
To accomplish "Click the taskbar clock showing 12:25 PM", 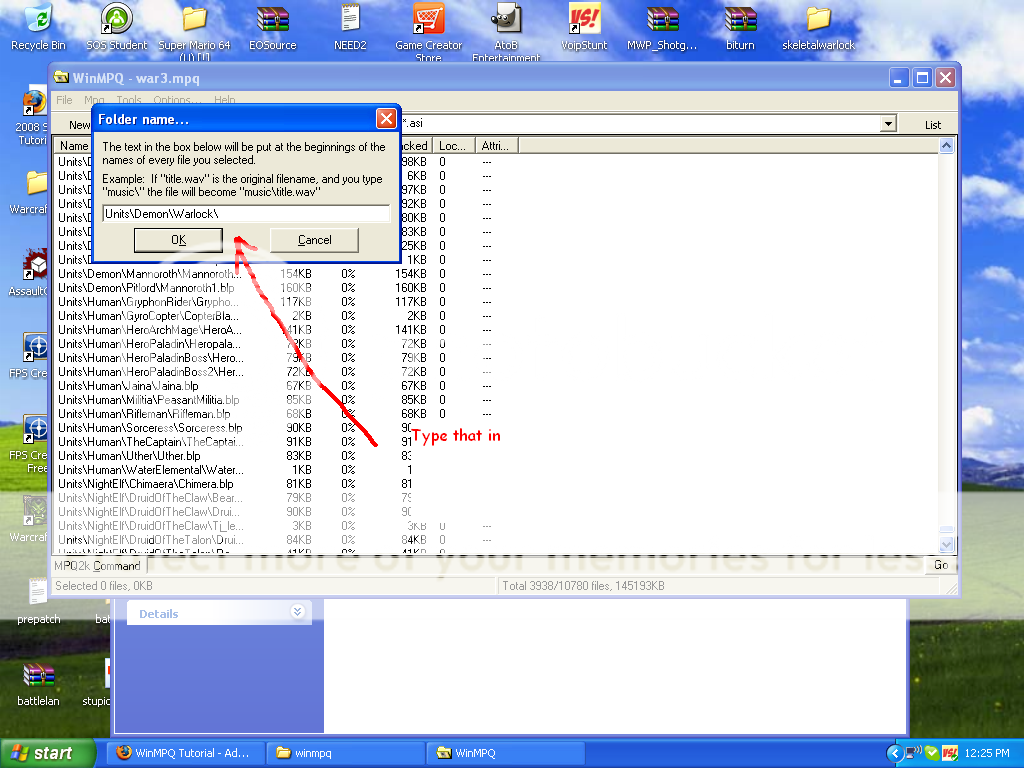I will pyautogui.click(x=987, y=753).
